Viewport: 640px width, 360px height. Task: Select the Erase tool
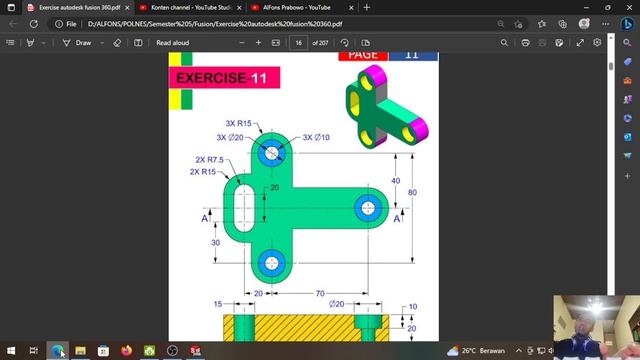pos(117,43)
